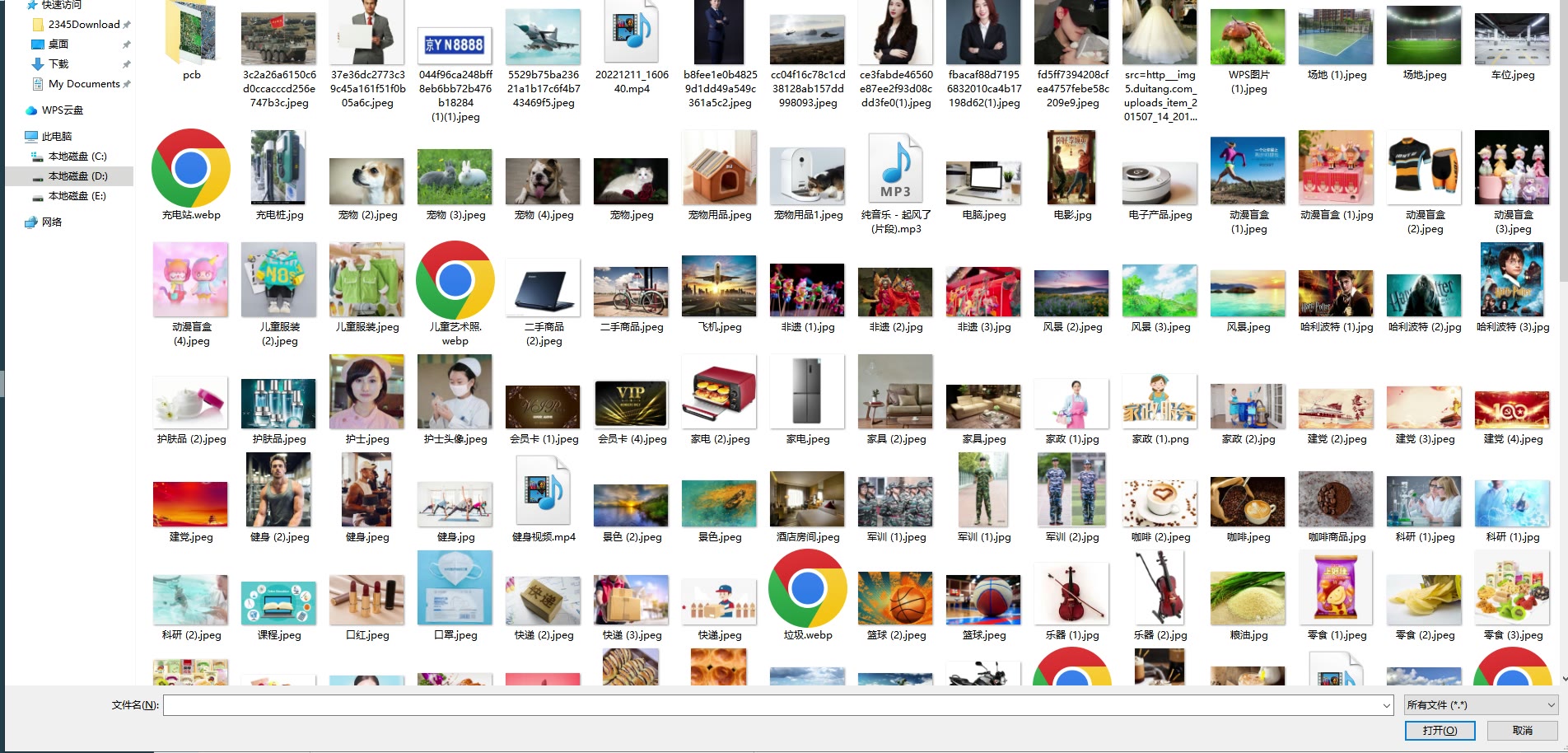
Task: Select the 车位.jpeg parking thumbnail
Action: [x=1513, y=39]
